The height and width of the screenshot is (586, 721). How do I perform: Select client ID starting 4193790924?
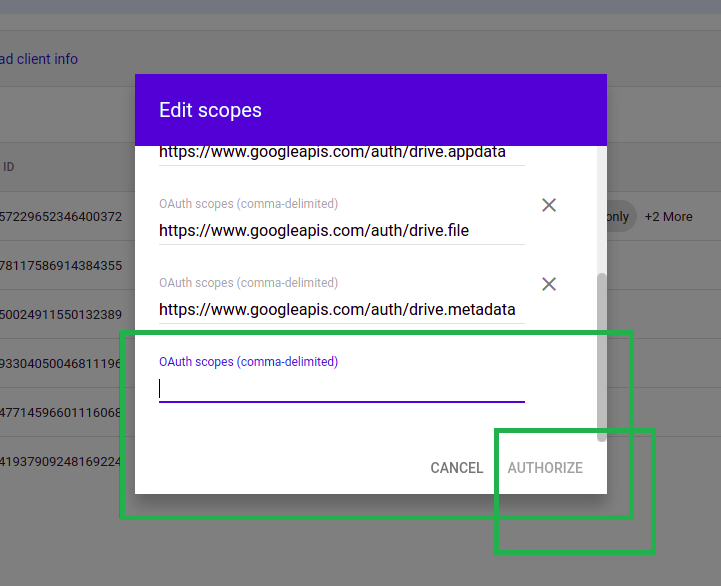(60, 461)
